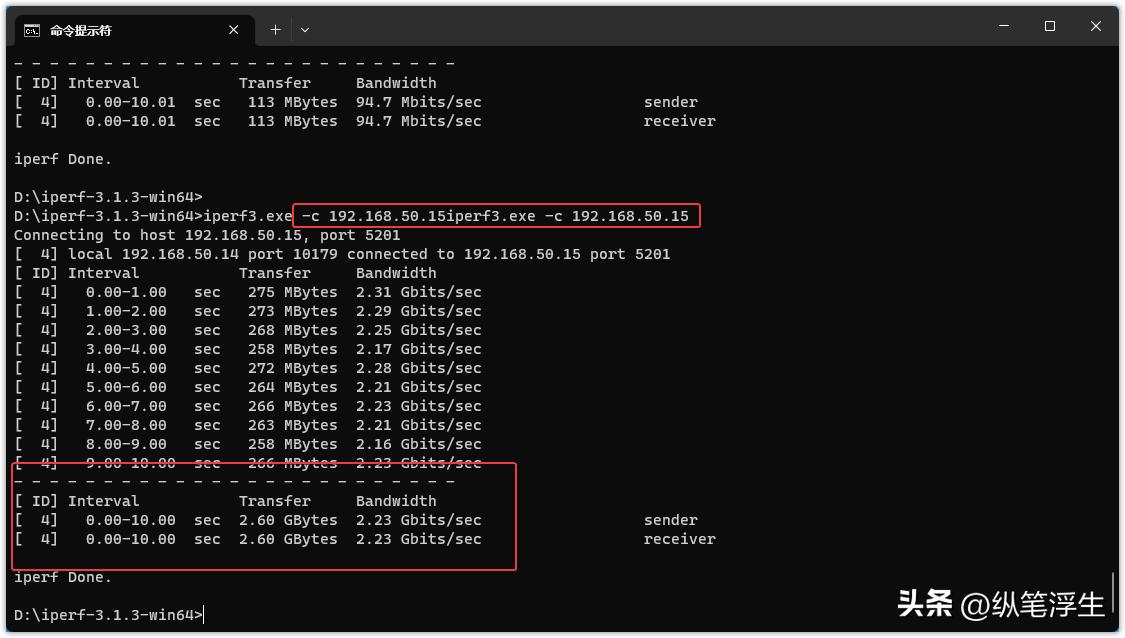The height and width of the screenshot is (638, 1125).
Task: Click the '2.28 Gbits/sec' bandwidth value
Action: (x=418, y=368)
